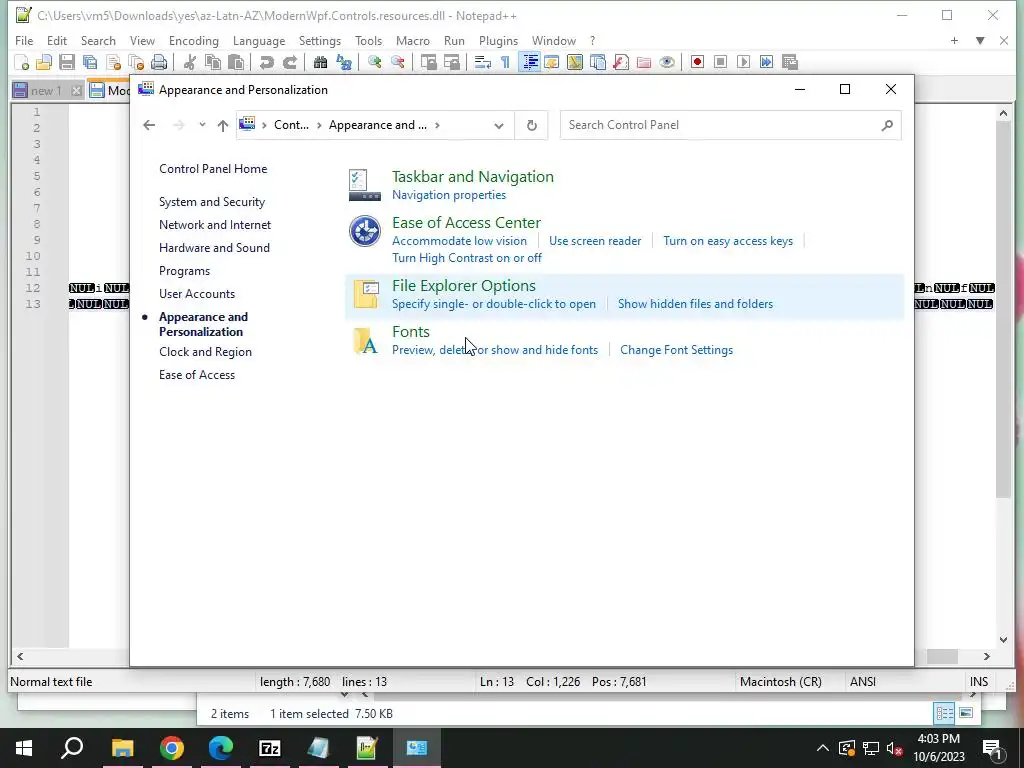The width and height of the screenshot is (1024, 768).
Task: Click Notepad++ Paste toolbar icon
Action: tap(236, 62)
